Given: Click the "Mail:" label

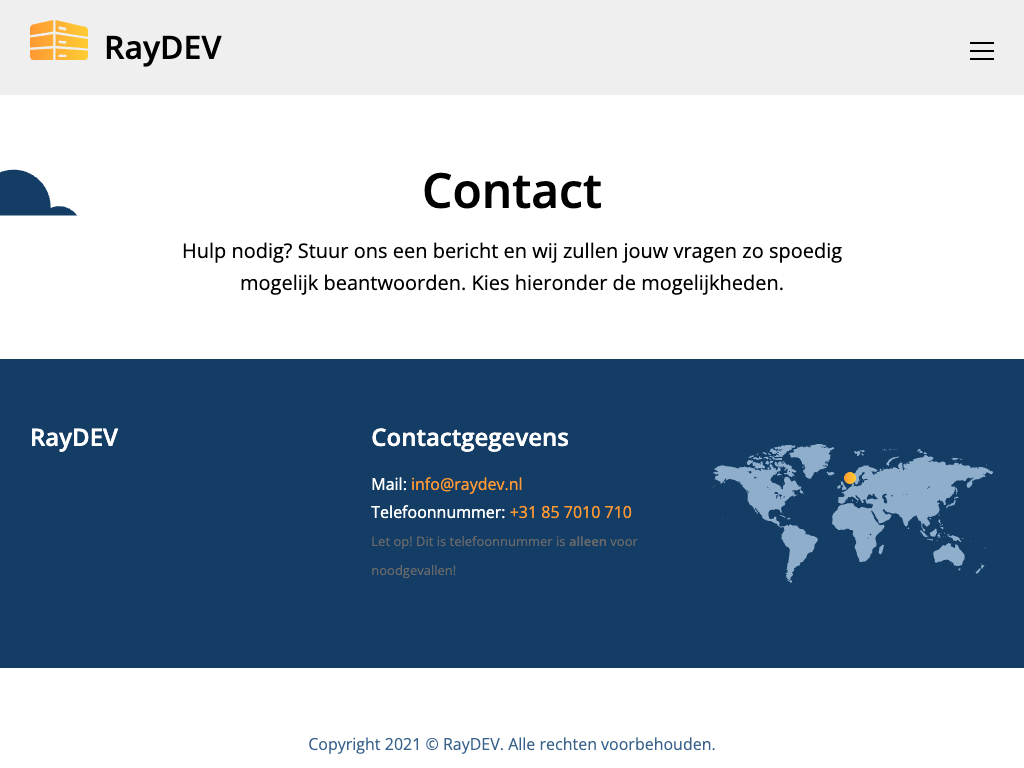Looking at the screenshot, I should (x=389, y=484).
